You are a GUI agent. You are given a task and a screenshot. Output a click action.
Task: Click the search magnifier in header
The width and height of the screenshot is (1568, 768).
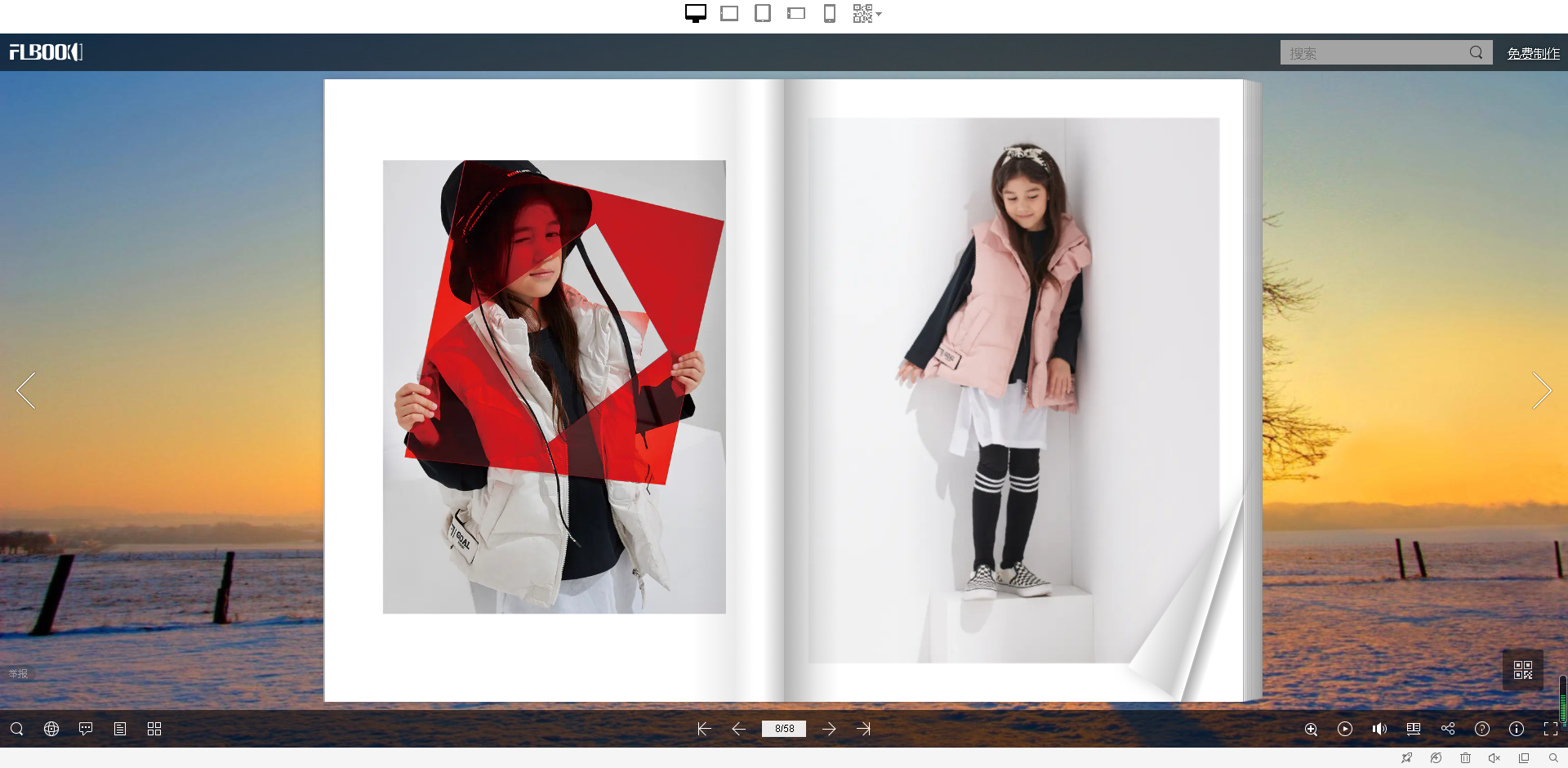(x=1477, y=52)
